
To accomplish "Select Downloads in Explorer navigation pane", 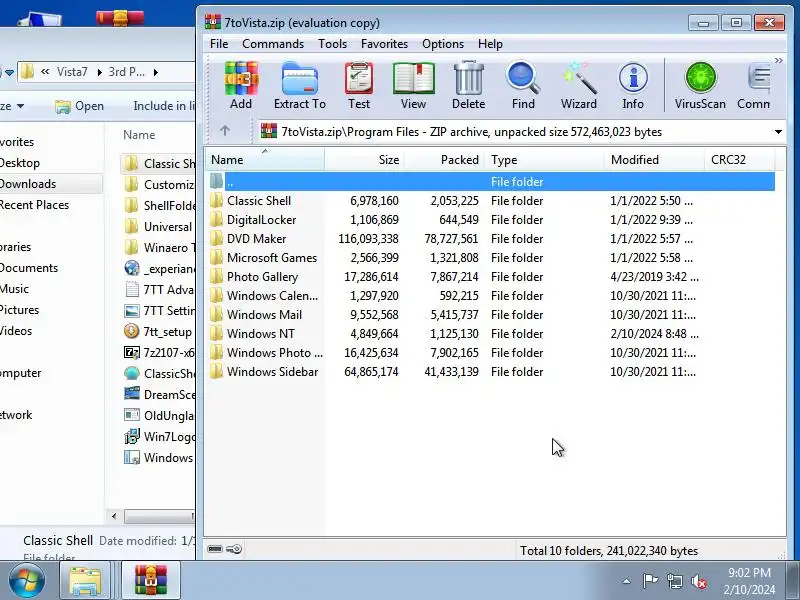I will point(28,184).
